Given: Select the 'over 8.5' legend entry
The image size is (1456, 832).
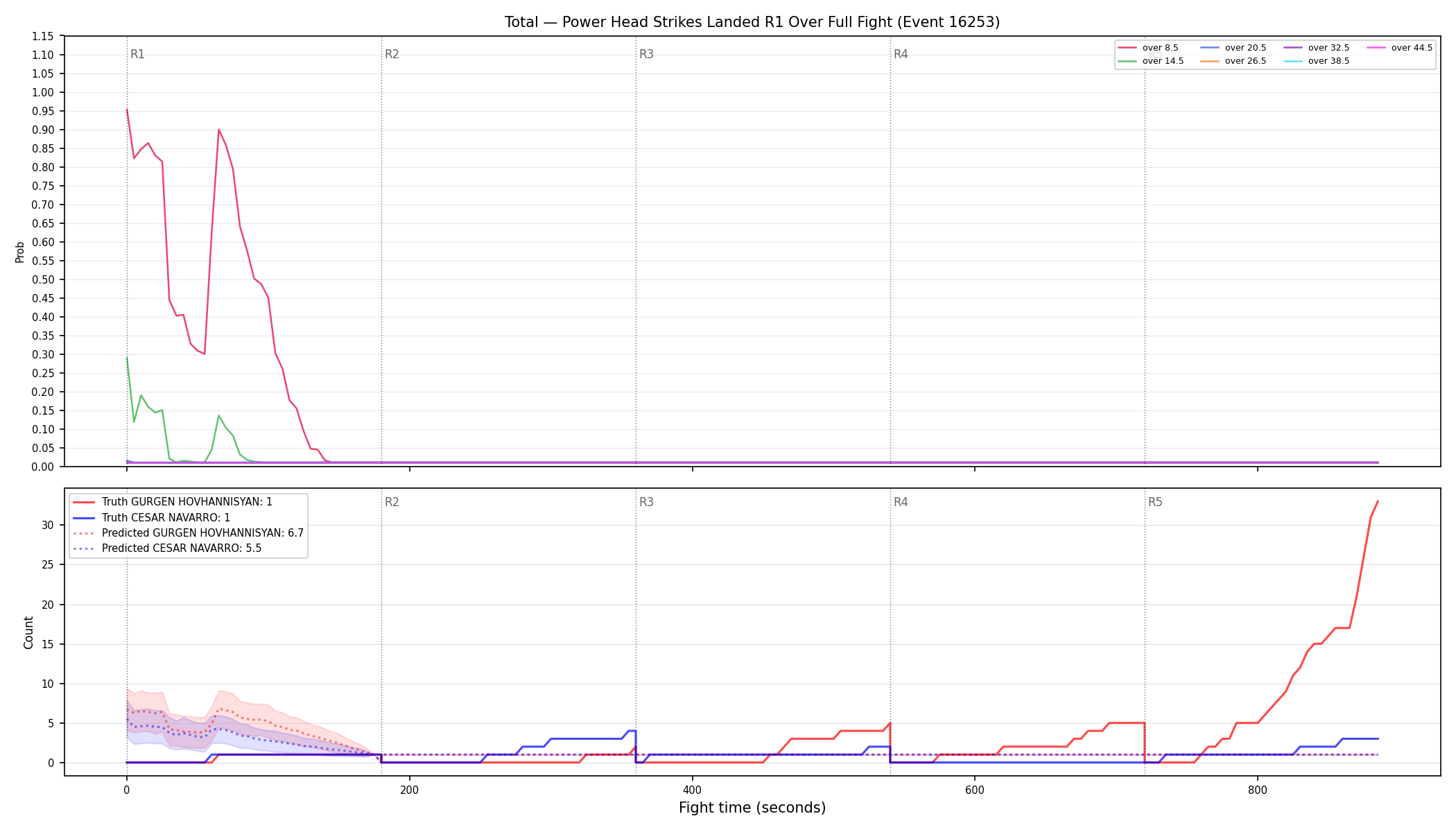Looking at the screenshot, I should (x=1148, y=48).
